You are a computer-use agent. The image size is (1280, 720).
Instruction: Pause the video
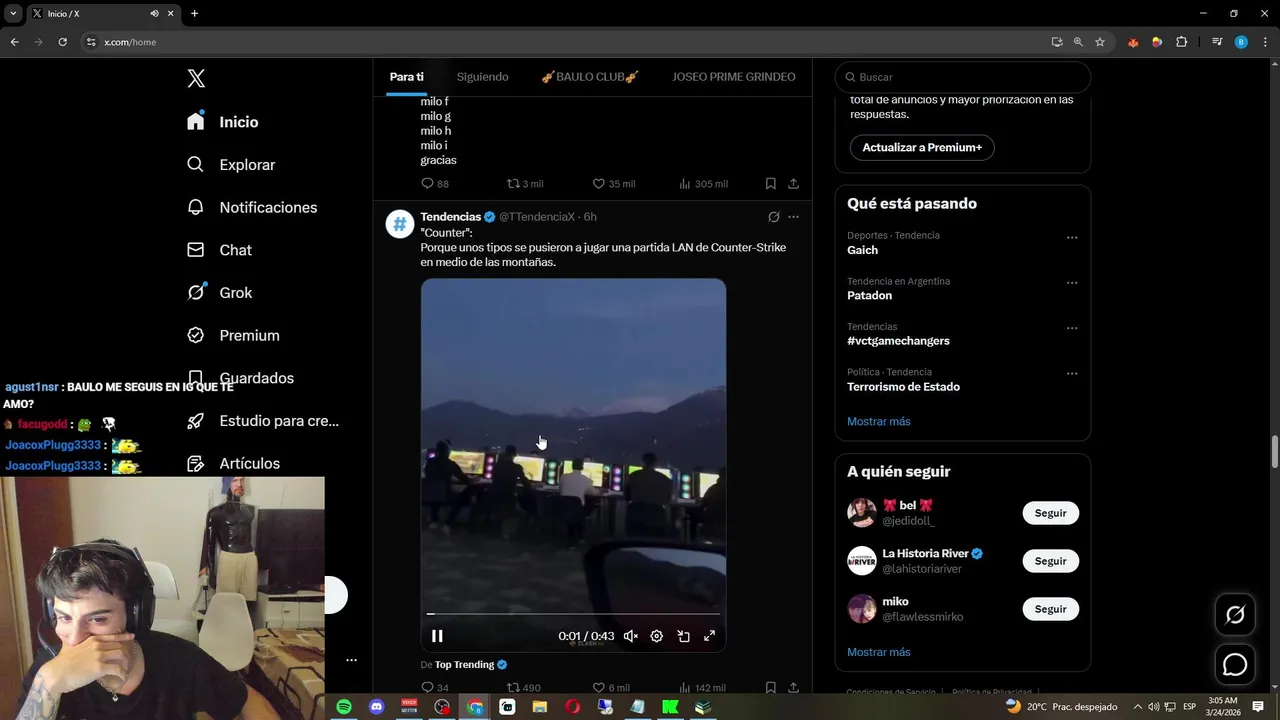pos(437,636)
